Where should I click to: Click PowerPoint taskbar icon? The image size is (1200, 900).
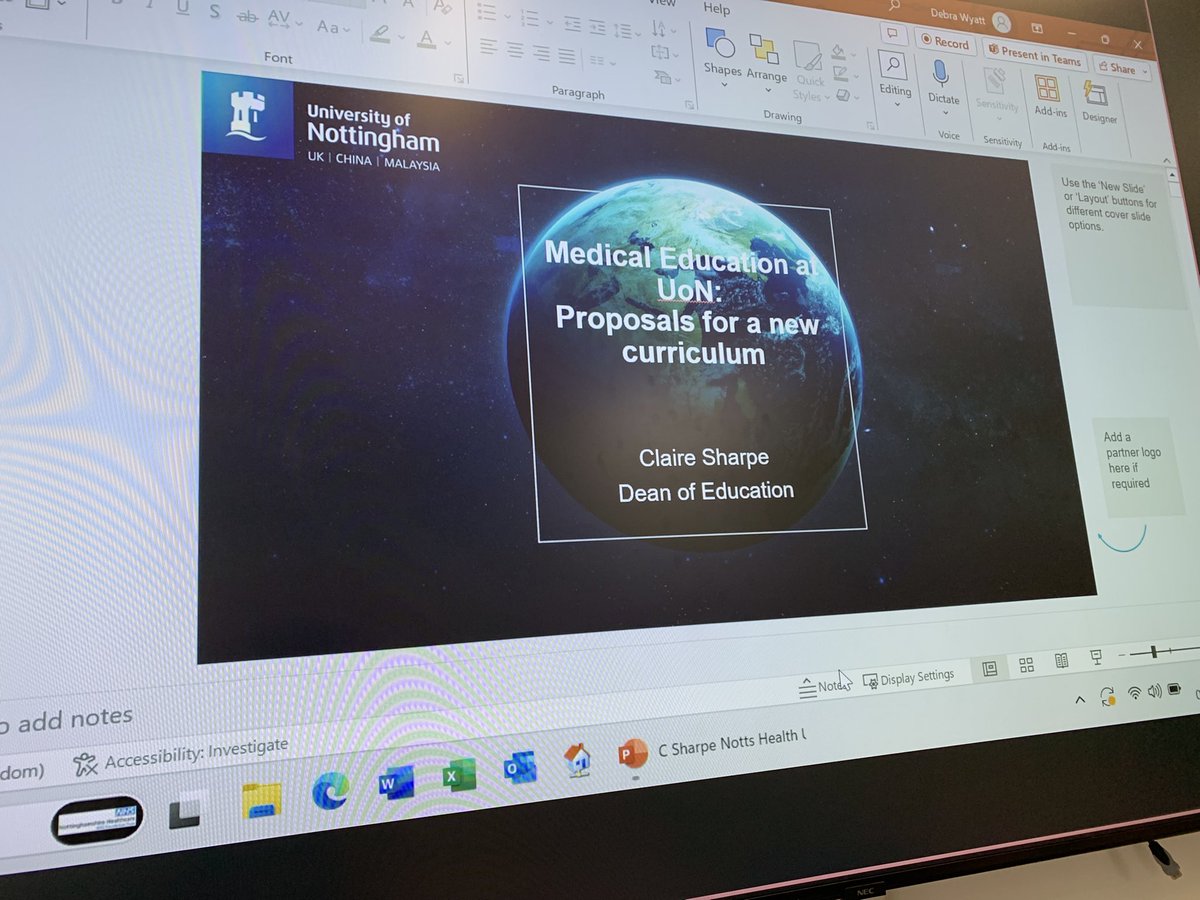[632, 753]
